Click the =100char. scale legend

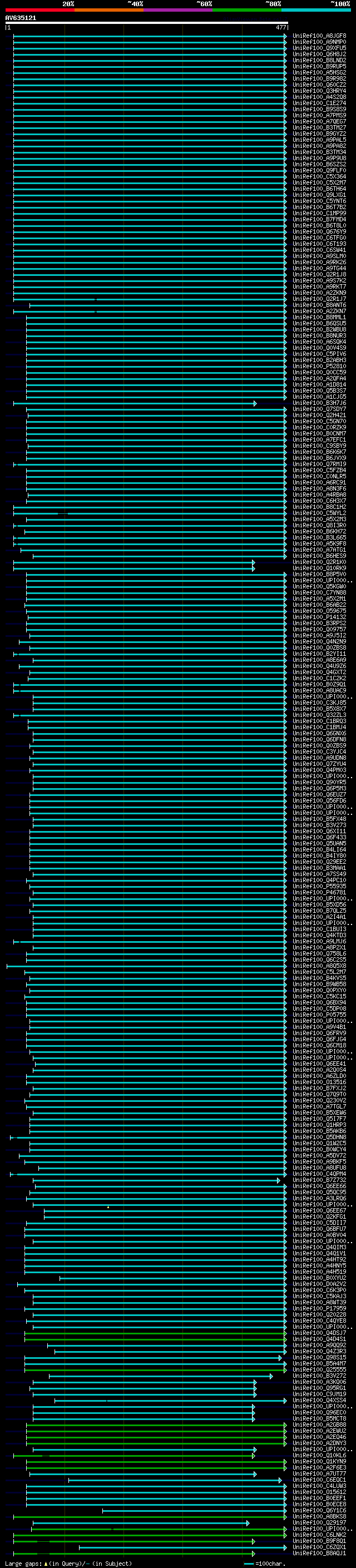coord(265,1563)
